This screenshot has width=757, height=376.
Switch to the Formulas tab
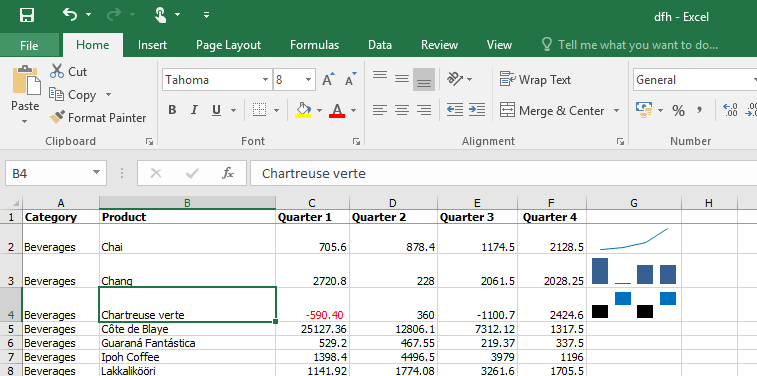314,45
